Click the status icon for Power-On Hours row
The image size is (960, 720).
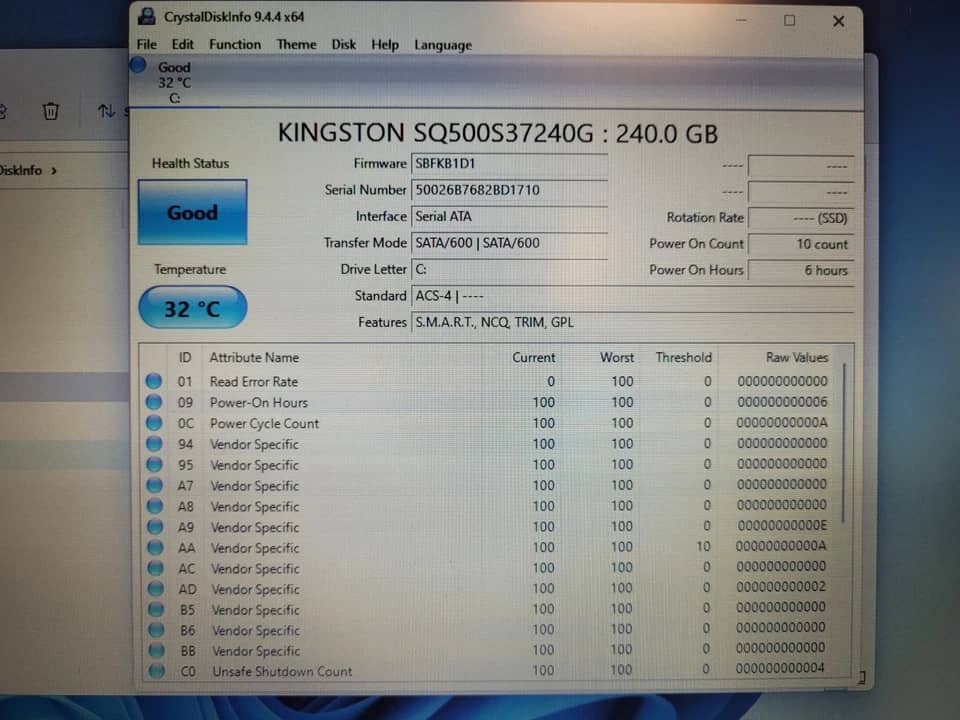pyautogui.click(x=154, y=402)
